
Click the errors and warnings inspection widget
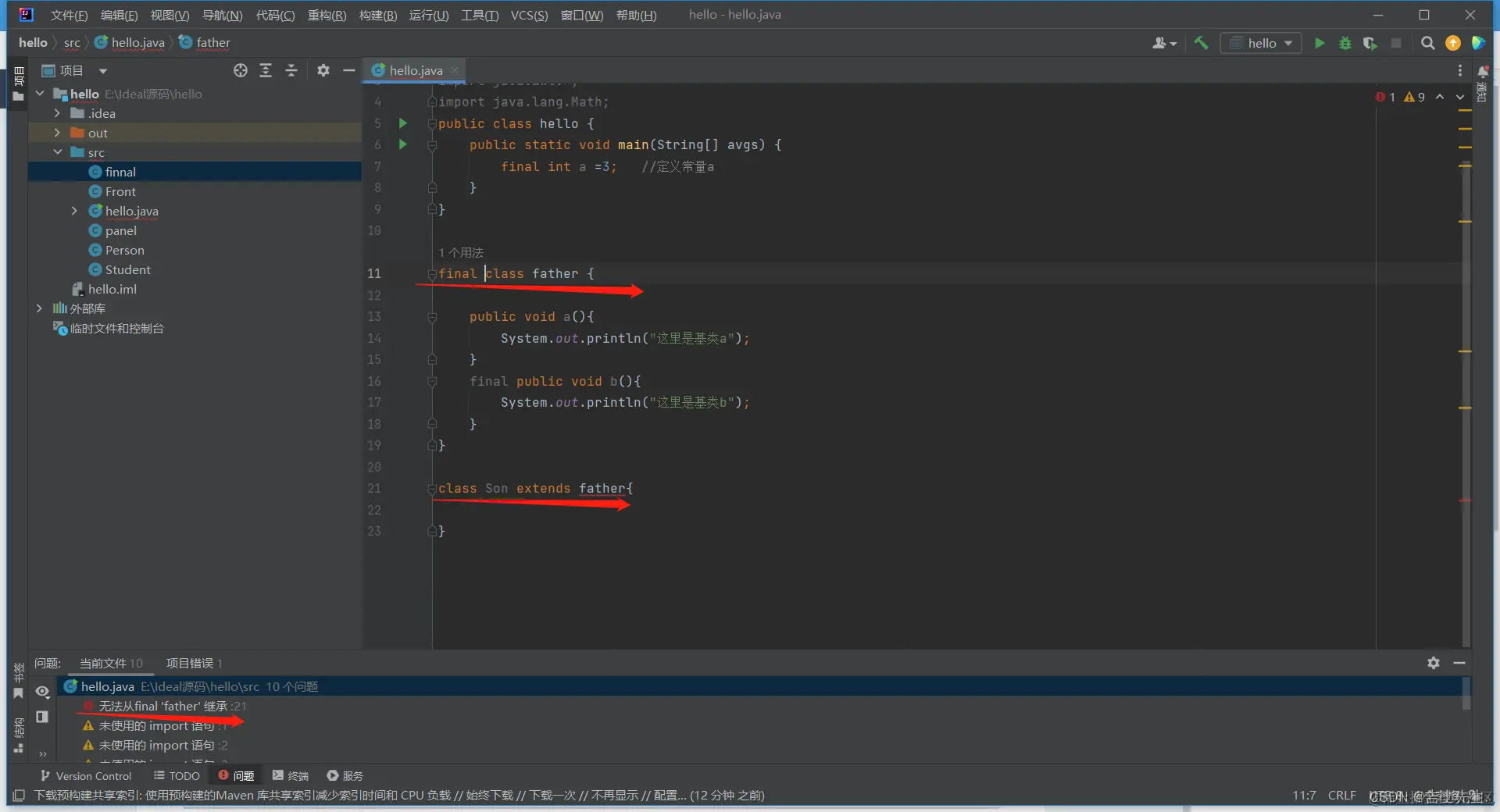coord(1400,97)
